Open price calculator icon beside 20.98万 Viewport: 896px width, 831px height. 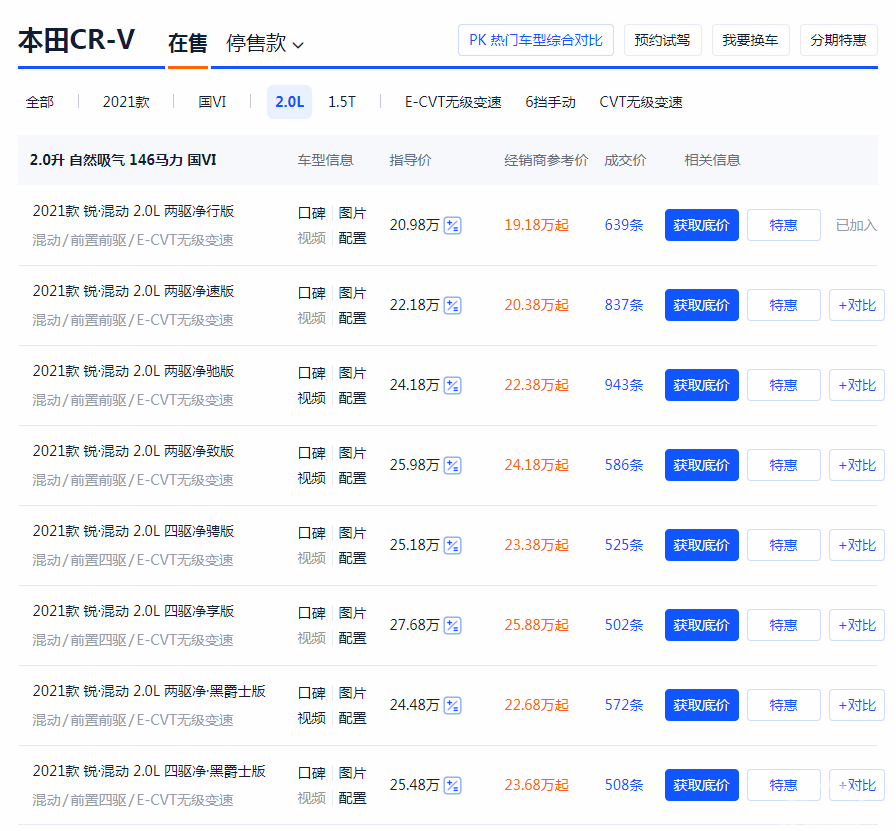point(452,225)
